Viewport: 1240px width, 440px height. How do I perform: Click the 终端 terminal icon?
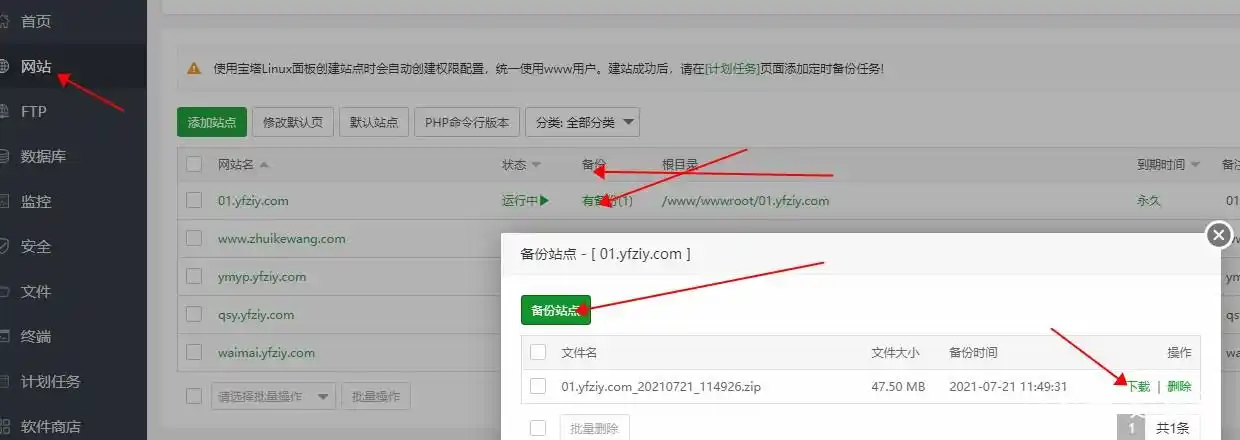(4, 337)
